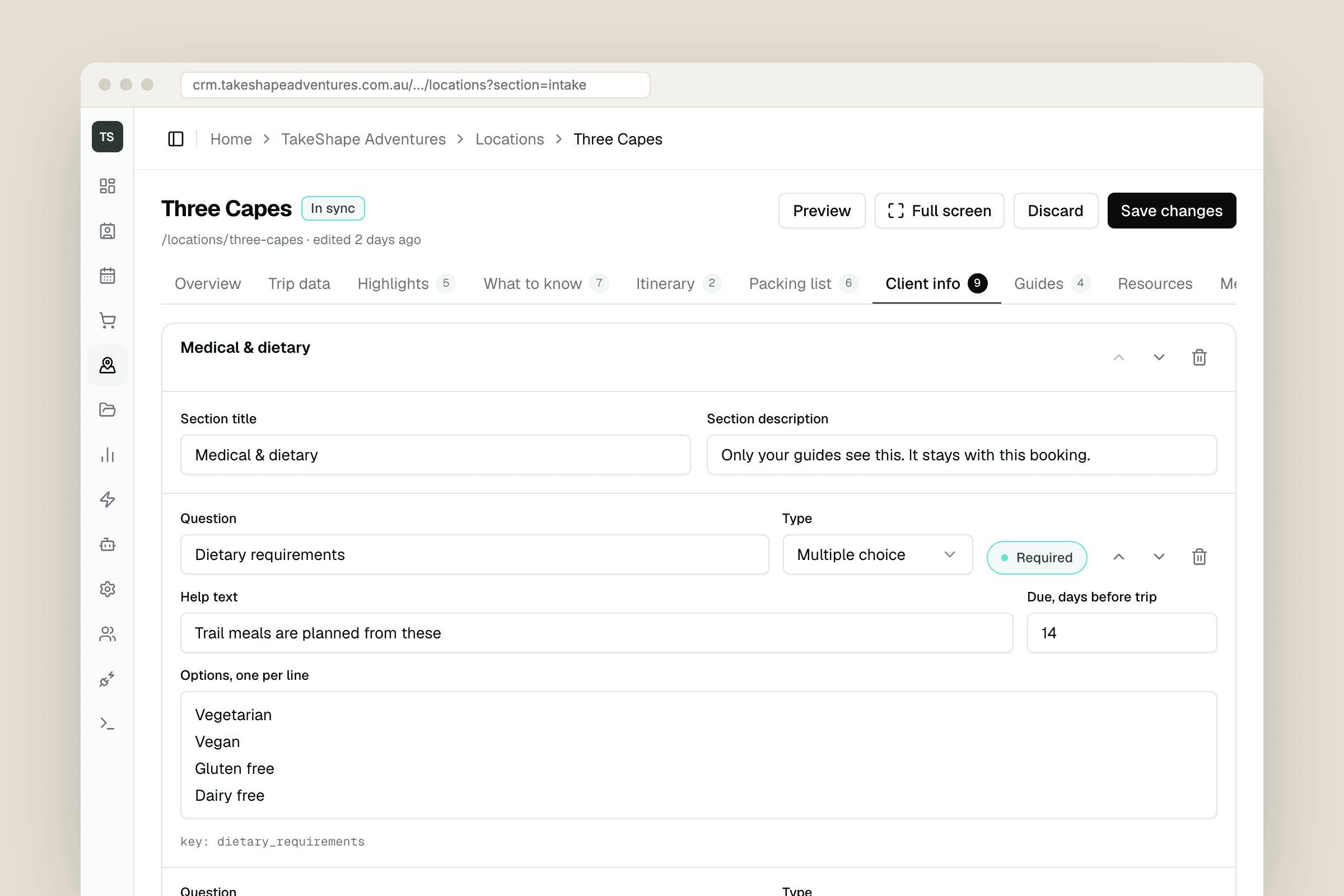Move Medical & dietary section down

pyautogui.click(x=1159, y=357)
